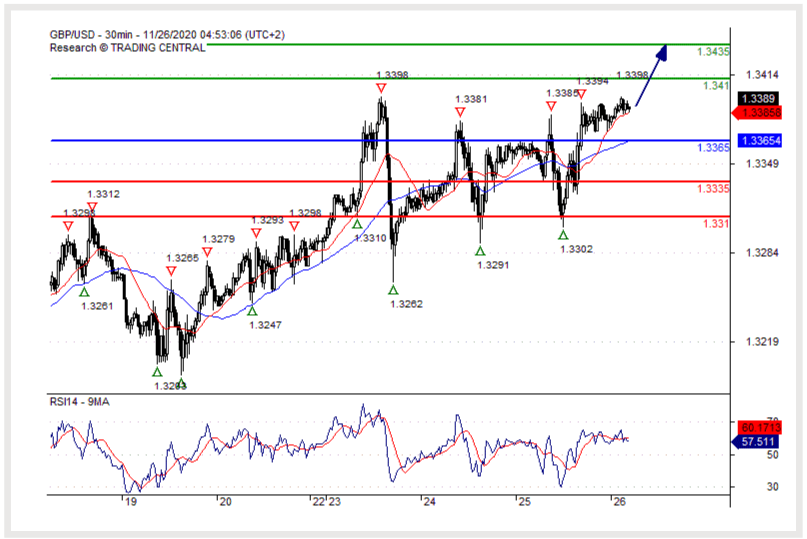The image size is (807, 539).
Task: Select the green 1.3435 resistance label
Action: coord(713,51)
